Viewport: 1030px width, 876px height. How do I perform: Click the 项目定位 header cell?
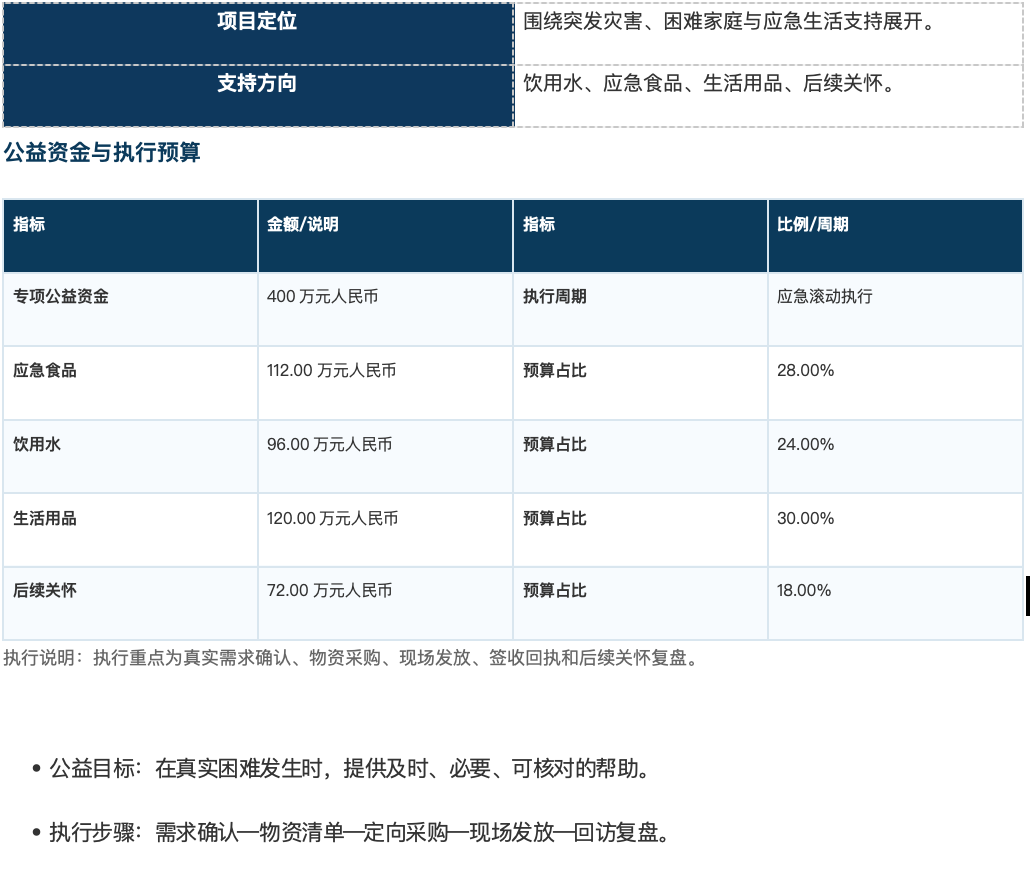(258, 33)
